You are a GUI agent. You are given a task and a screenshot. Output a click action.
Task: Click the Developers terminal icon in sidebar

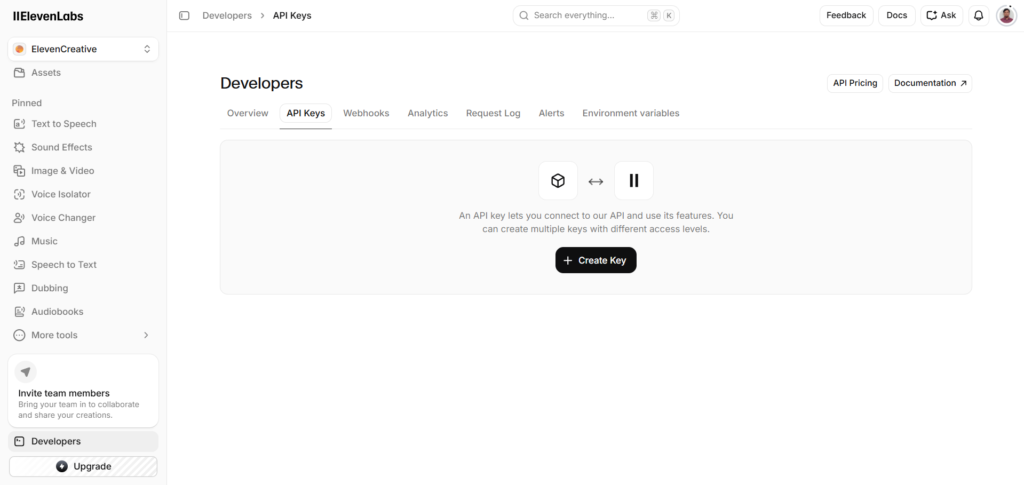tap(20, 441)
